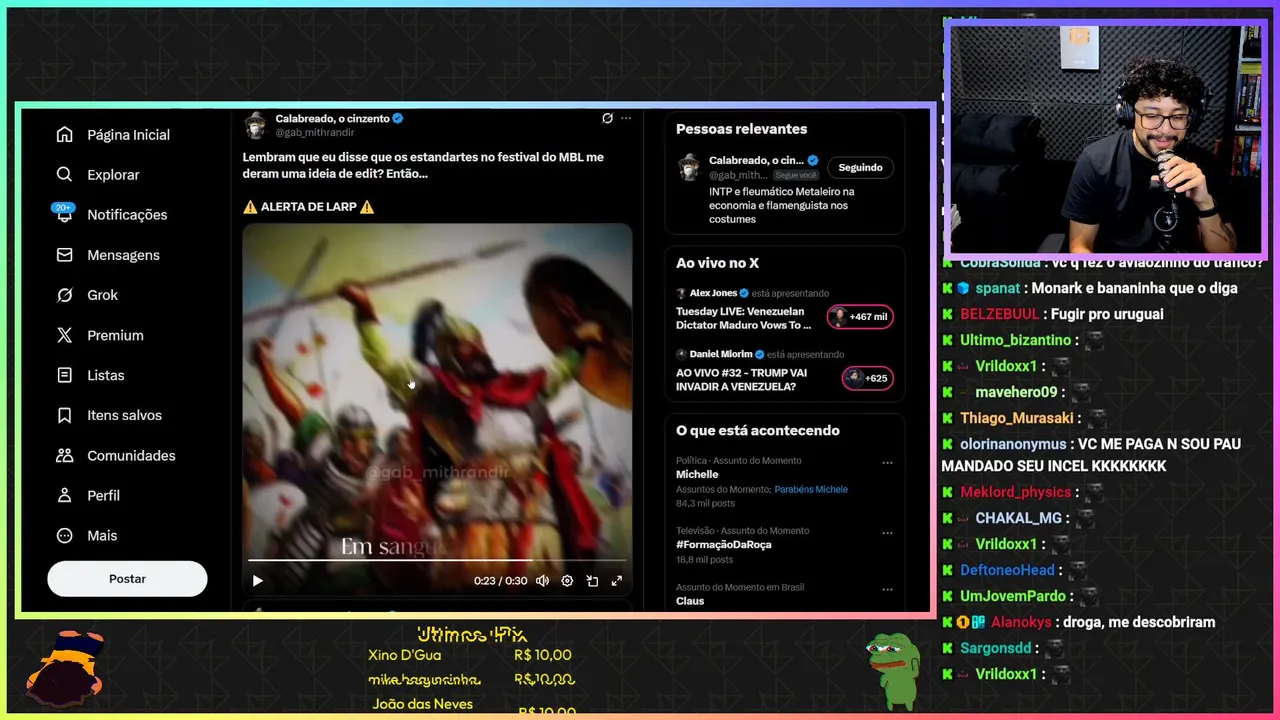This screenshot has height=720, width=1280.
Task: Click the DeftoneoHead username in chat
Action: 1007,570
